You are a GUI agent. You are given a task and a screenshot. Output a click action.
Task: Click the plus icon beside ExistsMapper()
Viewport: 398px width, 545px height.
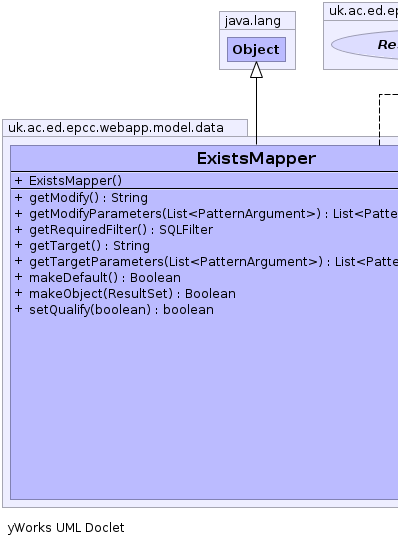pyautogui.click(x=18, y=180)
